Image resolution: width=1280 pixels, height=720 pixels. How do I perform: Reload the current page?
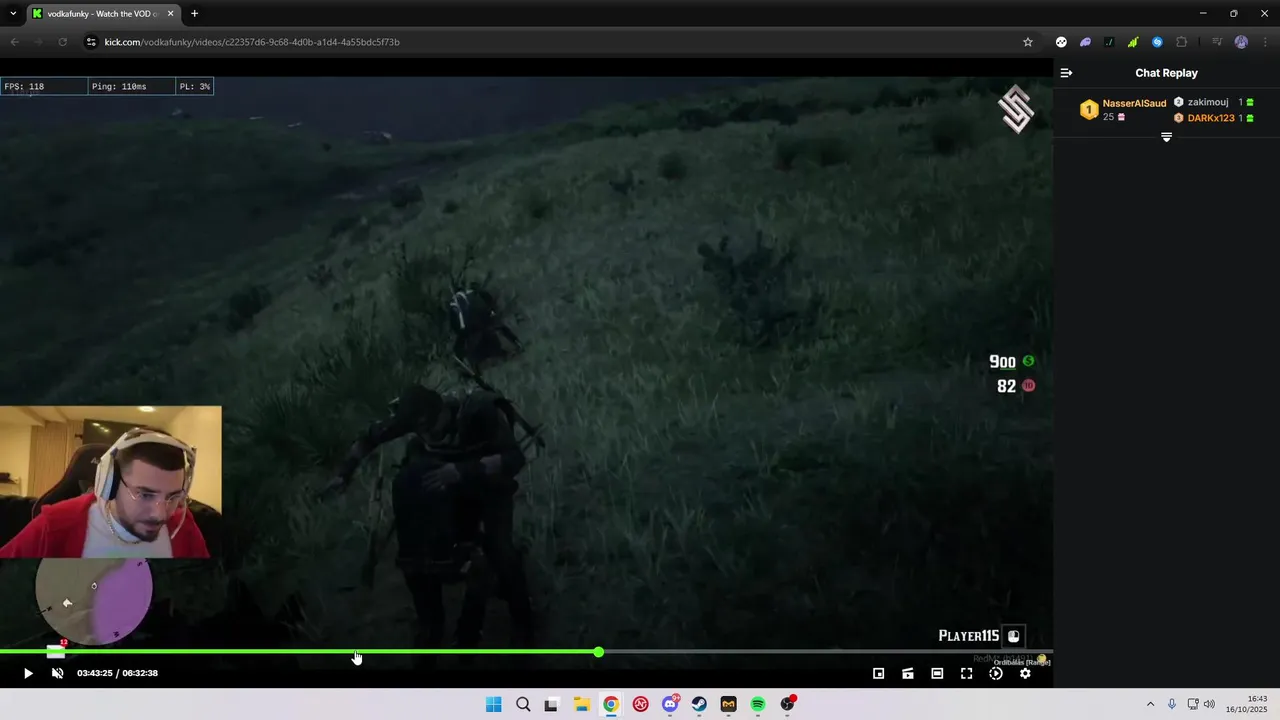tap(62, 42)
